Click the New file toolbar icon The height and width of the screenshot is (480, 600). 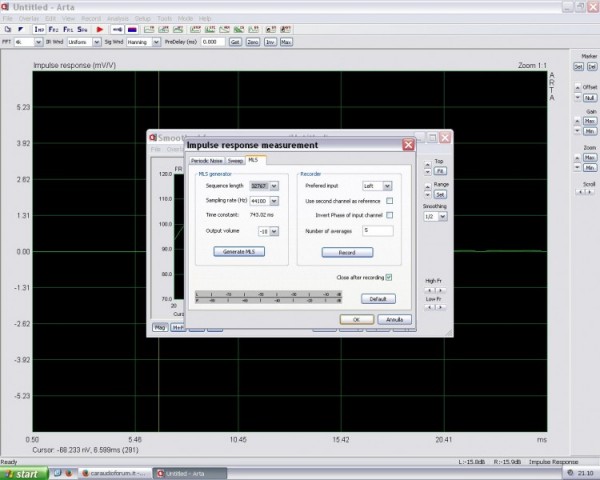click(8, 29)
